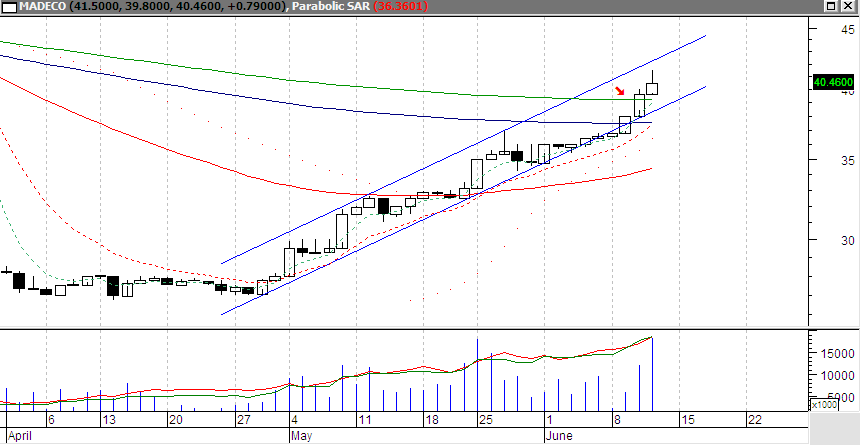Click the 10000 volume axis label

(837, 375)
